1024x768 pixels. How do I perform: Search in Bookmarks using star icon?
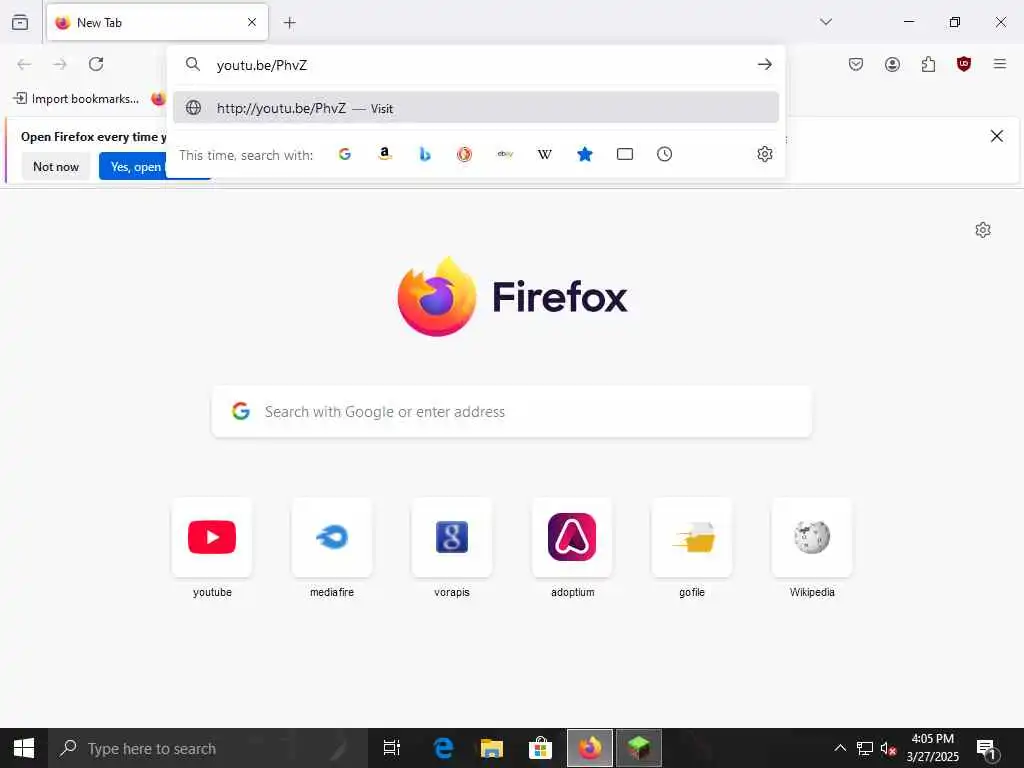click(x=584, y=154)
